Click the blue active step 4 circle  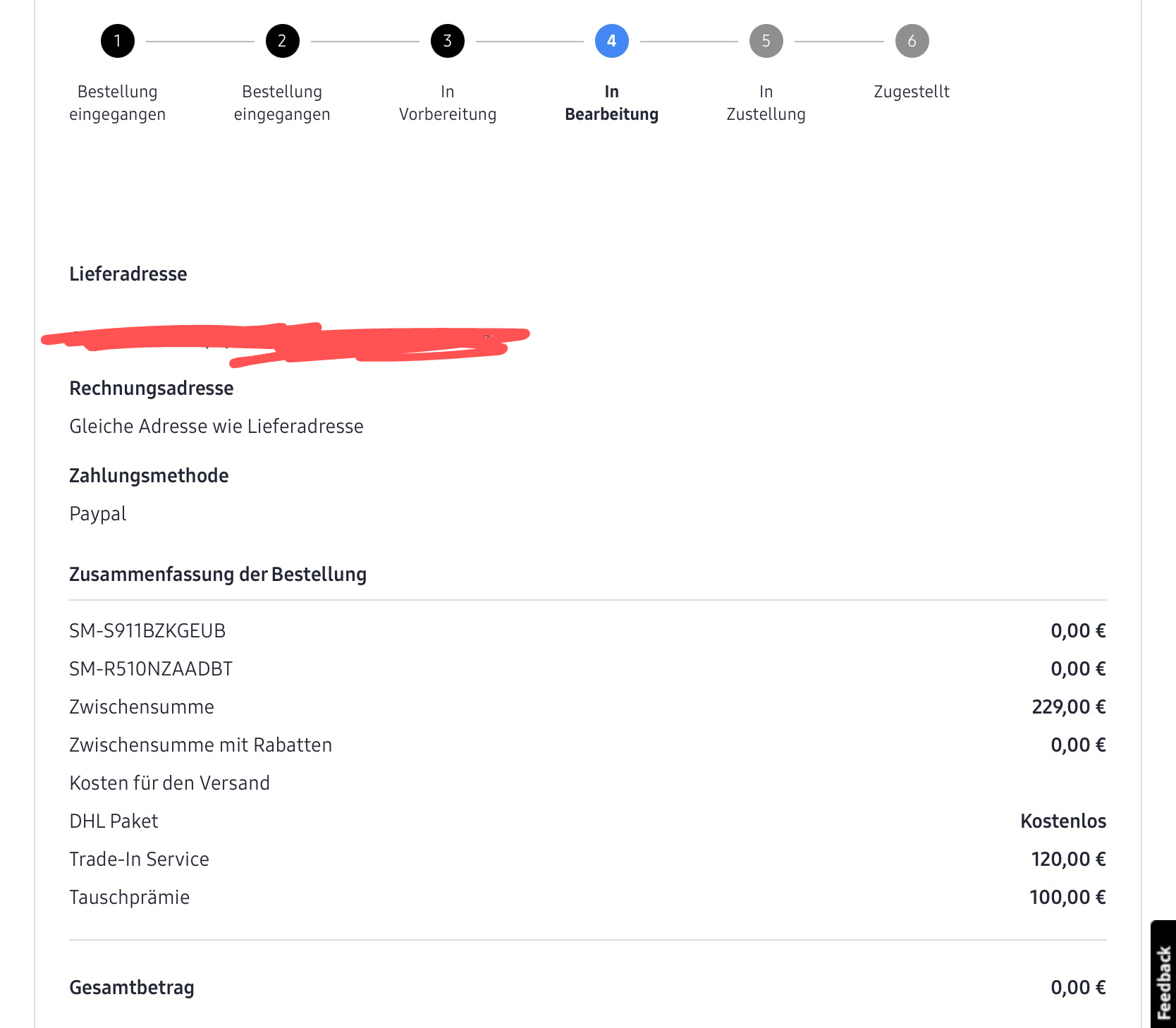[611, 41]
